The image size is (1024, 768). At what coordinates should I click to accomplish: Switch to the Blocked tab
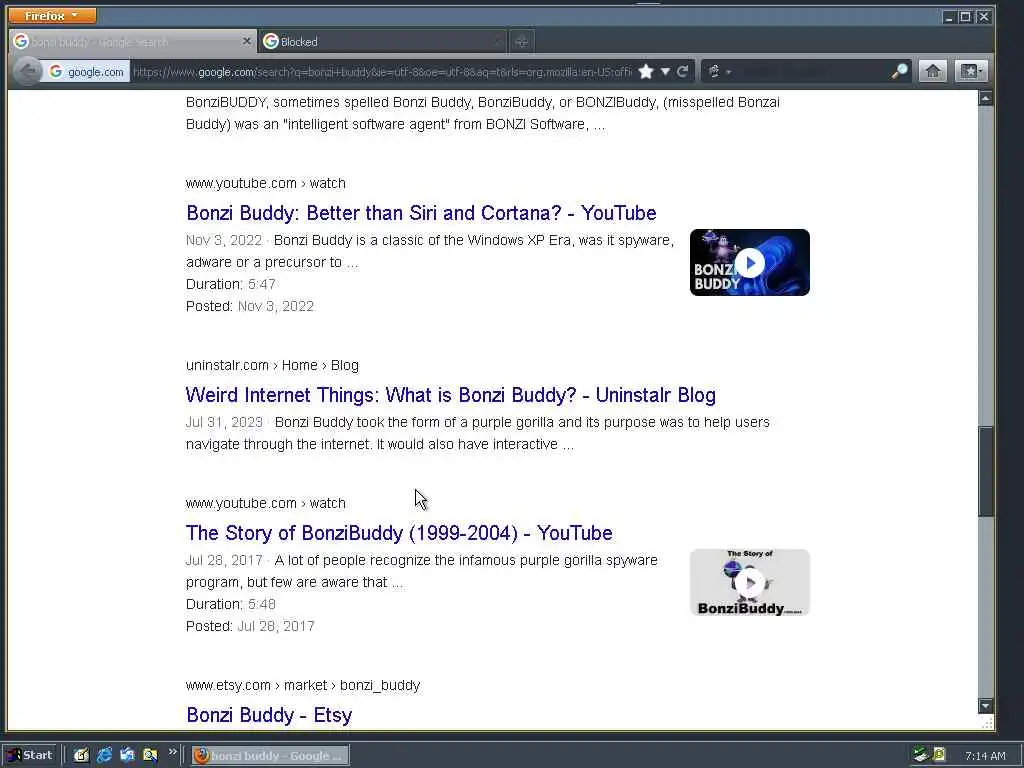point(382,42)
